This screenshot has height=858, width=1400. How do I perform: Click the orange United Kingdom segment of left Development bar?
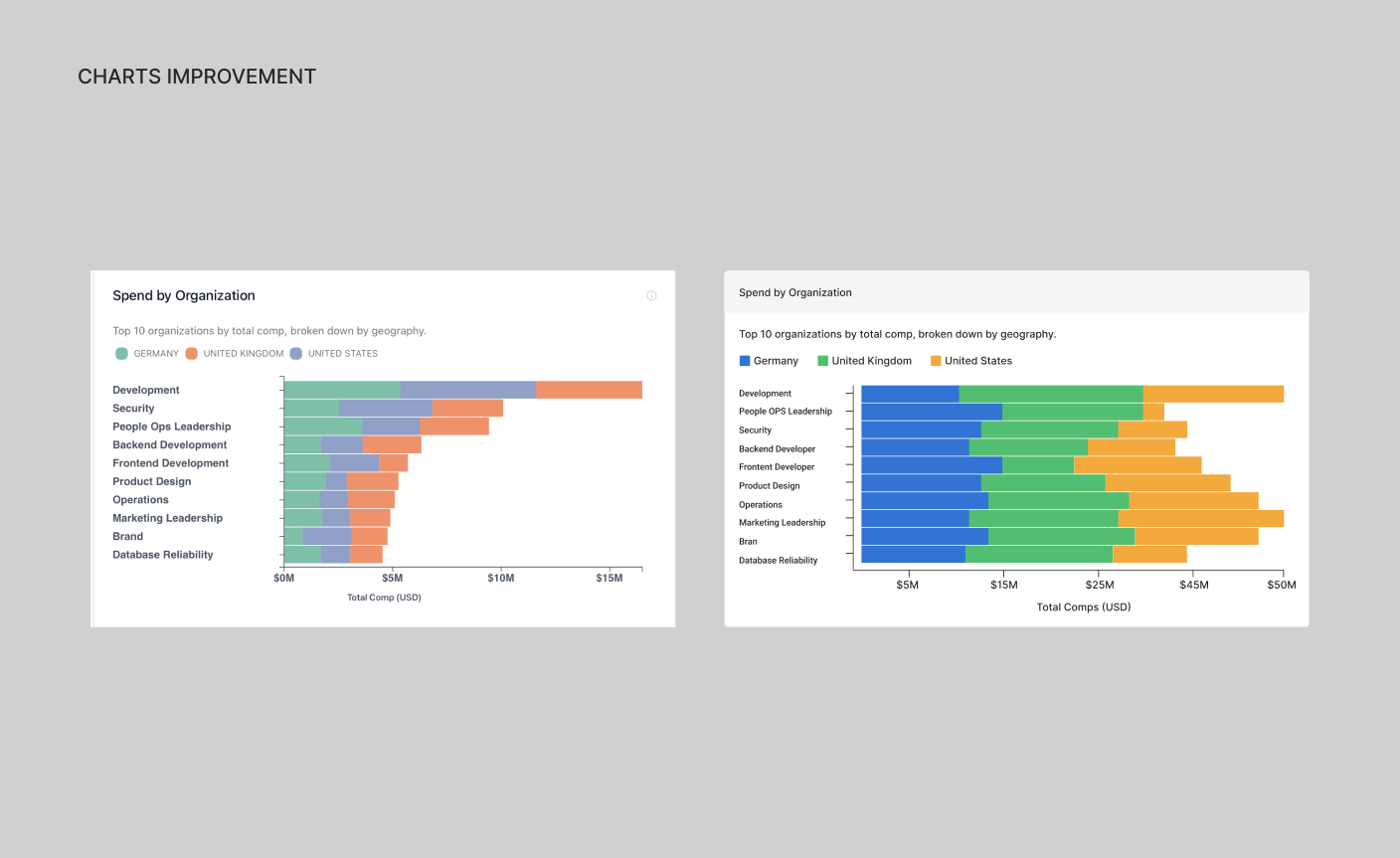click(590, 390)
